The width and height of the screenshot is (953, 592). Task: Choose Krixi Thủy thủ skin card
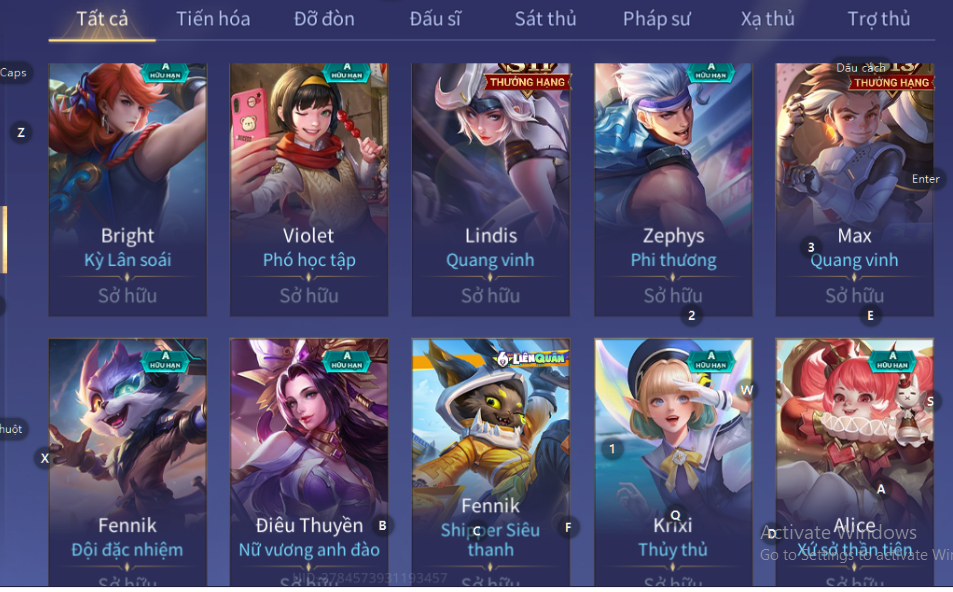coord(673,463)
